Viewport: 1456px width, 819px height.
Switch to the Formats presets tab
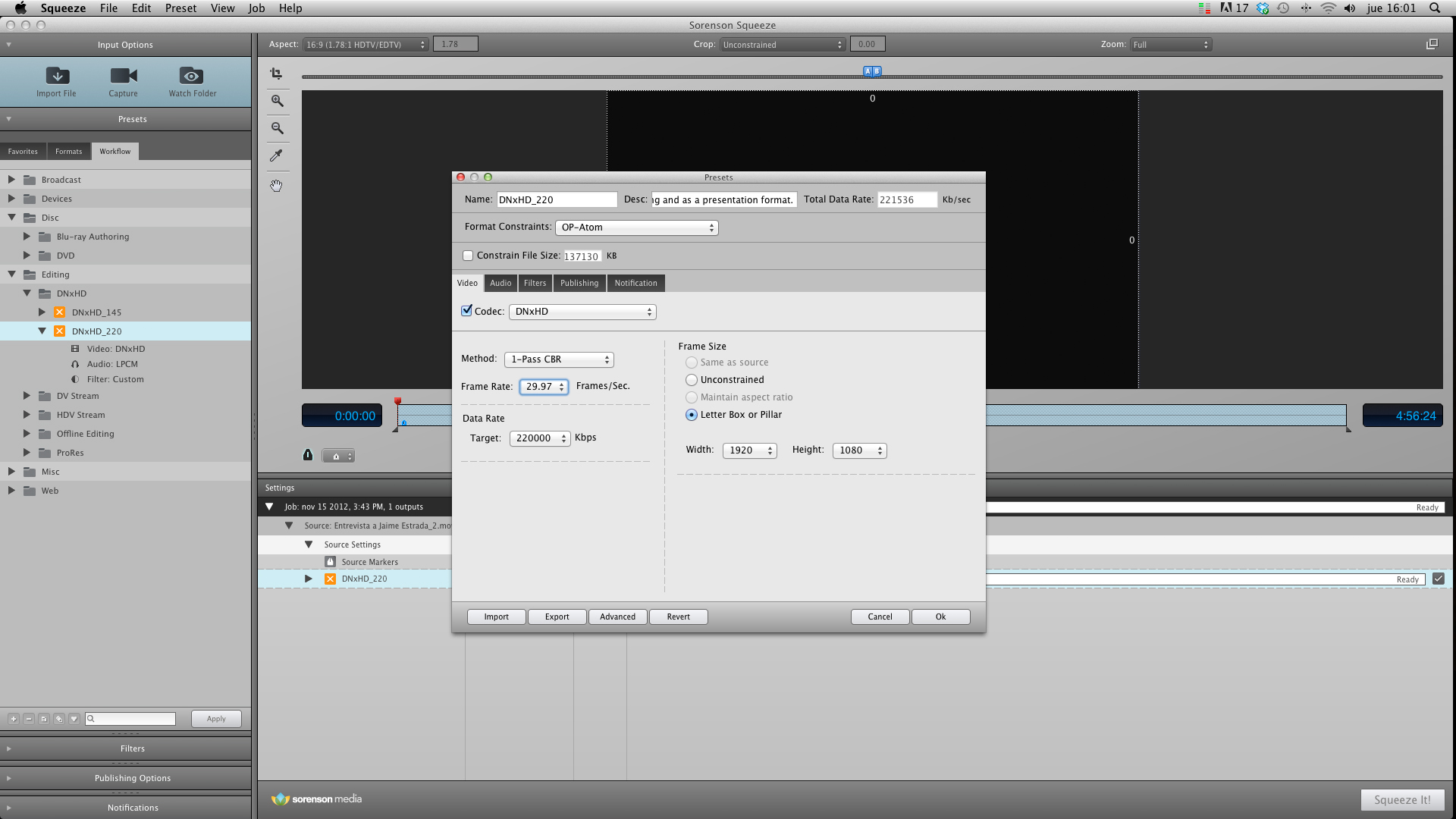[x=68, y=152]
